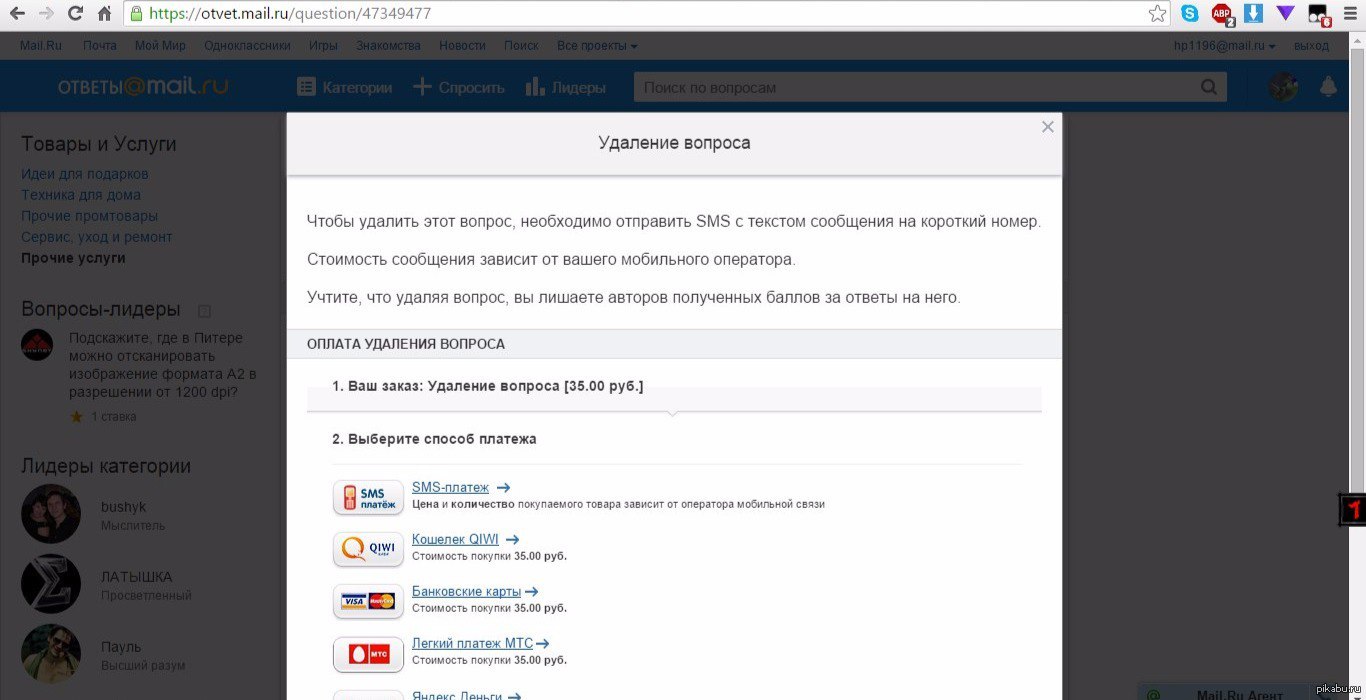Open the Skype extension icon
Image resolution: width=1366 pixels, height=700 pixels.
(1189, 14)
